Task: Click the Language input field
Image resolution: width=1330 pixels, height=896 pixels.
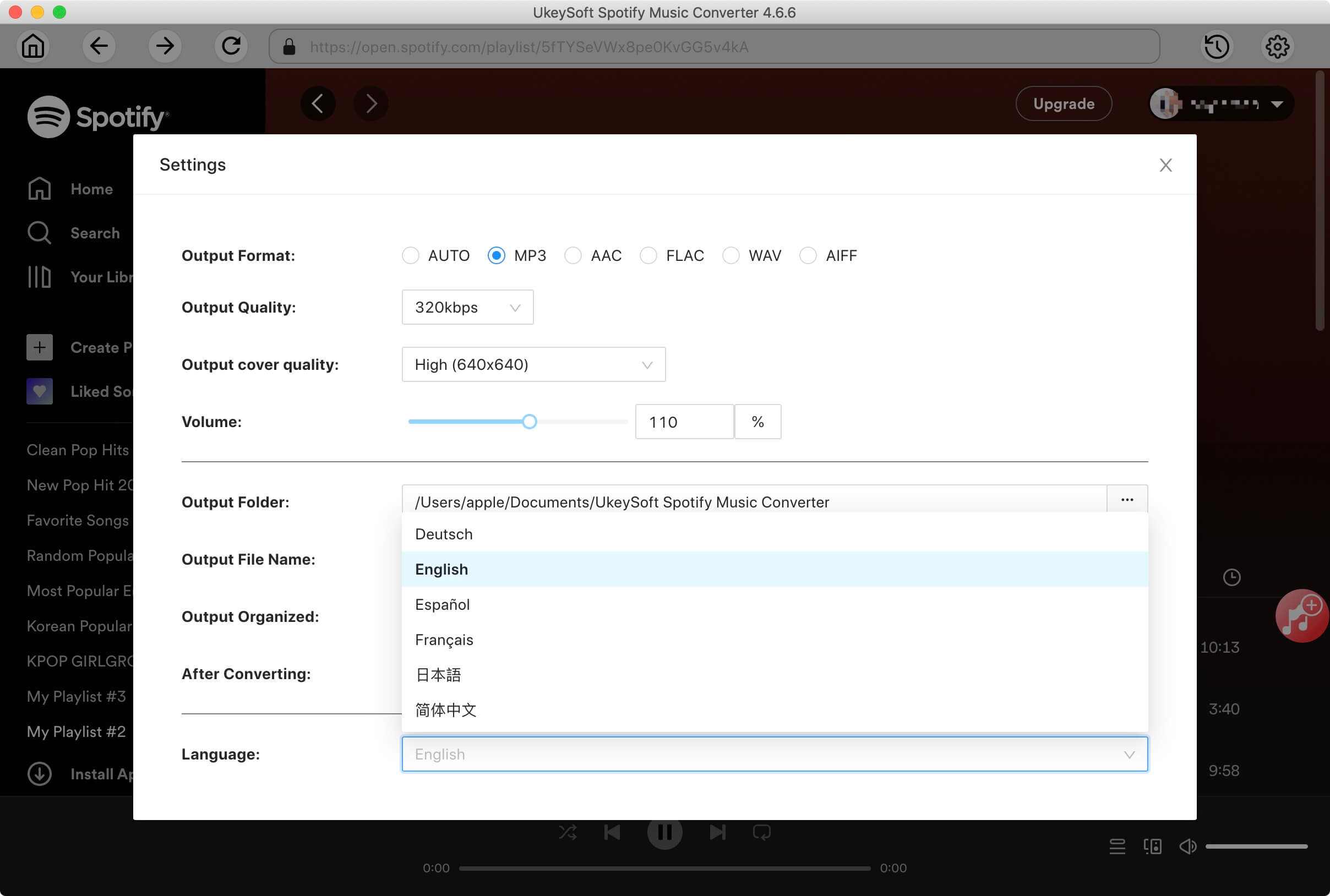Action: [775, 754]
